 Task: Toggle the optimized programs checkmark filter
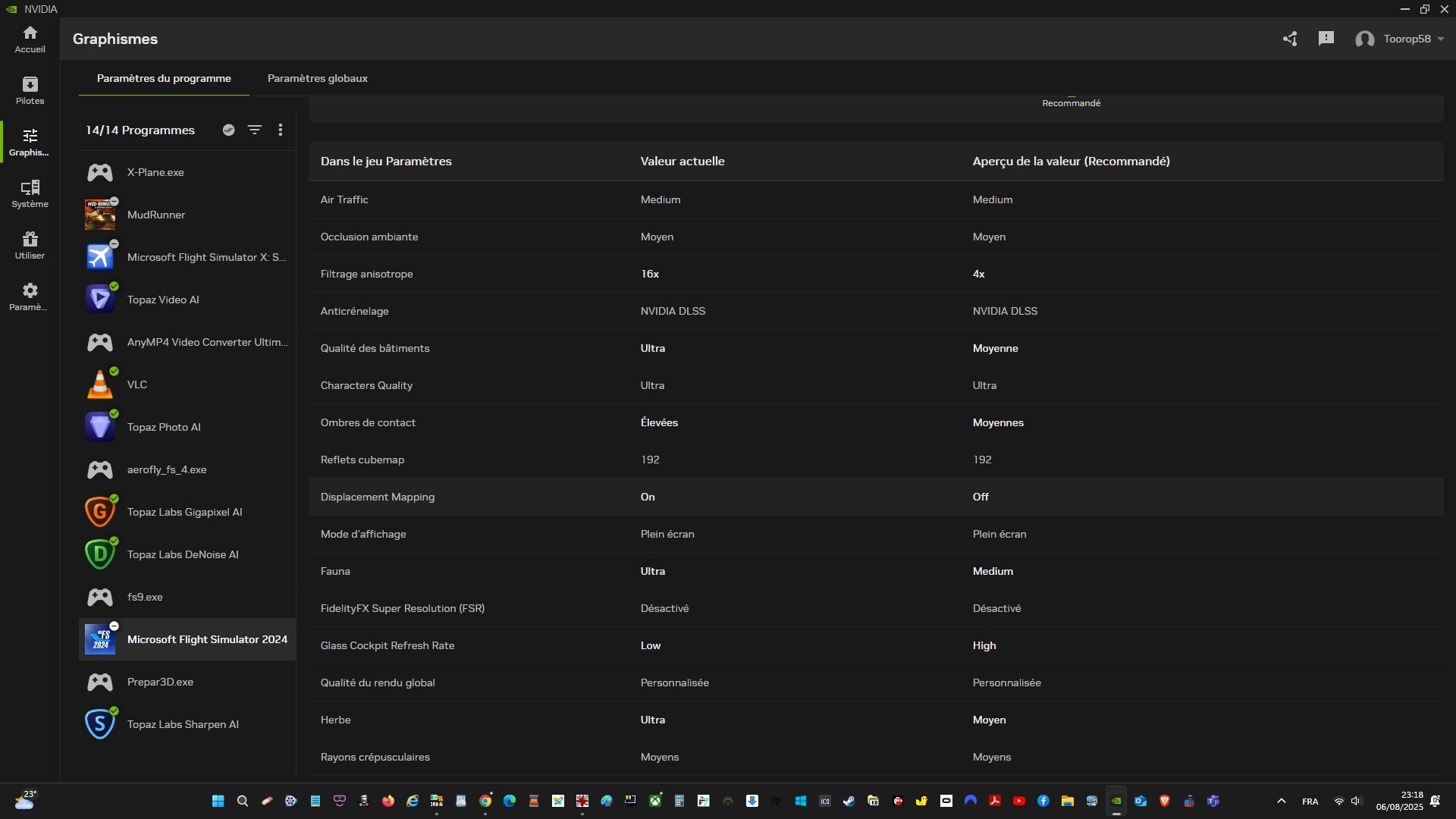pyautogui.click(x=228, y=130)
